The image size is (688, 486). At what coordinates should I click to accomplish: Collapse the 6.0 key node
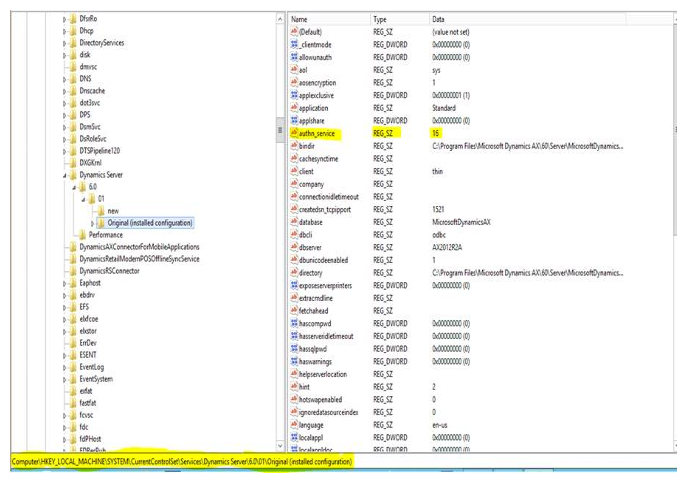[x=73, y=187]
